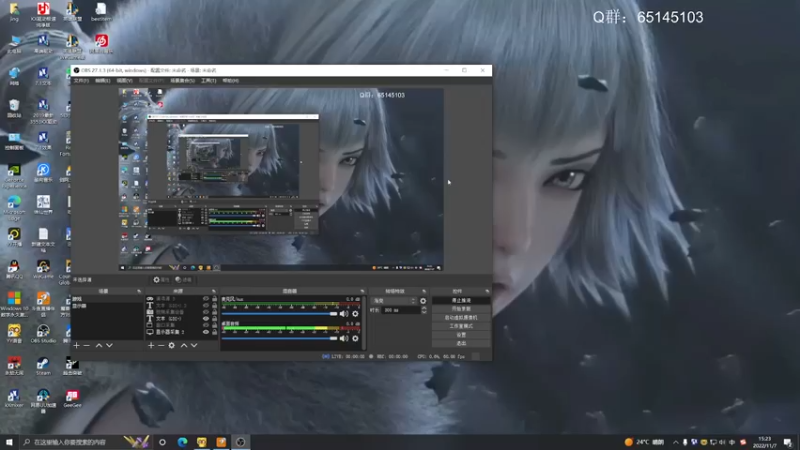This screenshot has width=800, height=450.
Task: Open the 编辑(E) menu
Action: (x=103, y=81)
